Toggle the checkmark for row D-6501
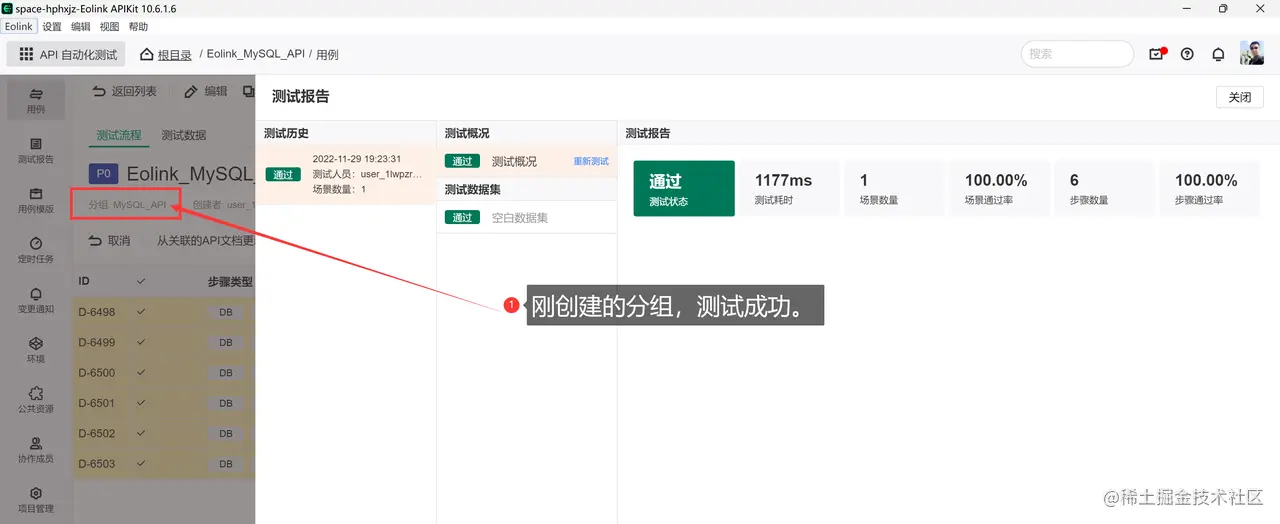Viewport: 1280px width, 524px height. [141, 403]
